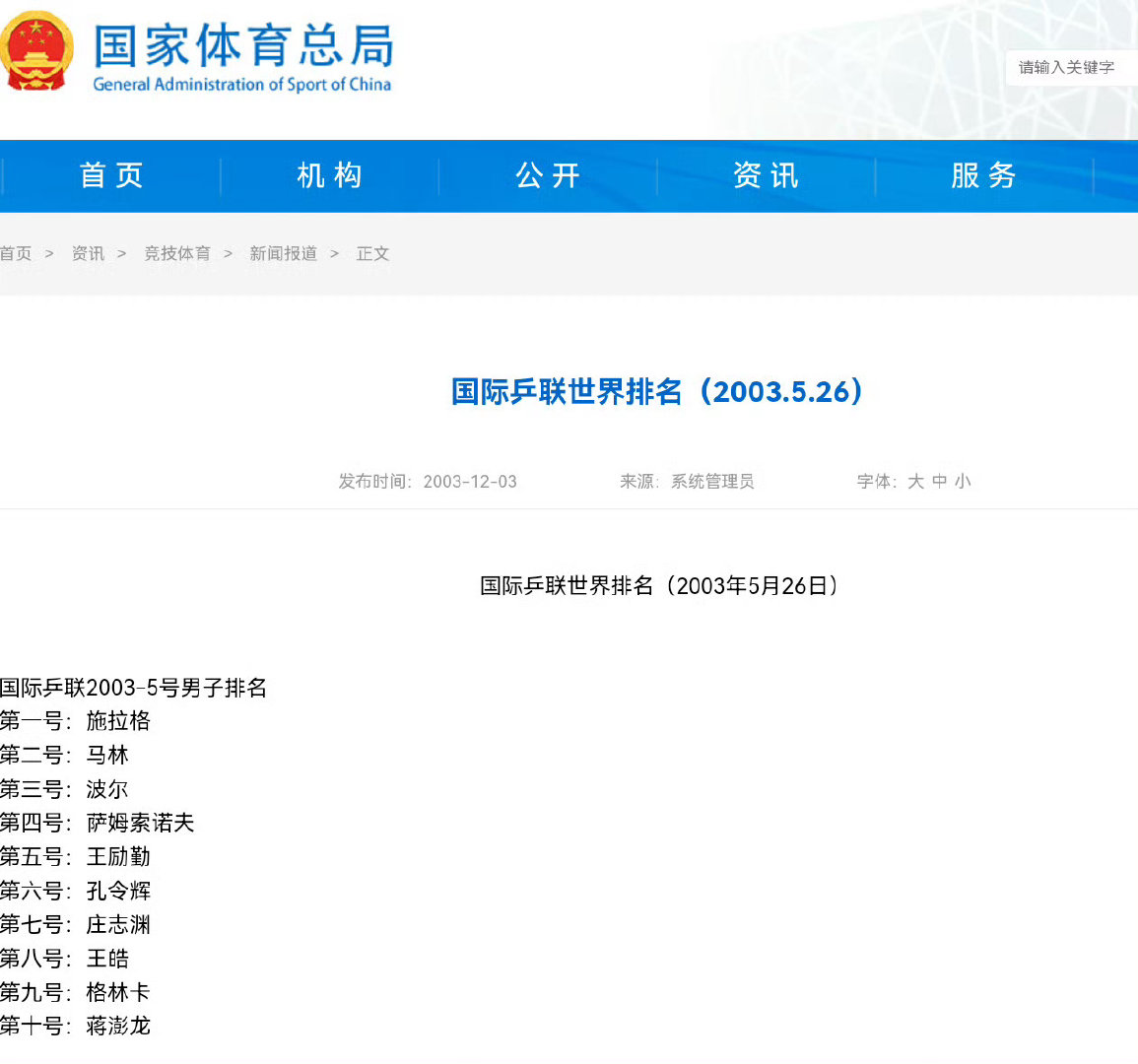Click the row 第八号：王皓
This screenshot has height=1064, width=1138.
[65, 958]
